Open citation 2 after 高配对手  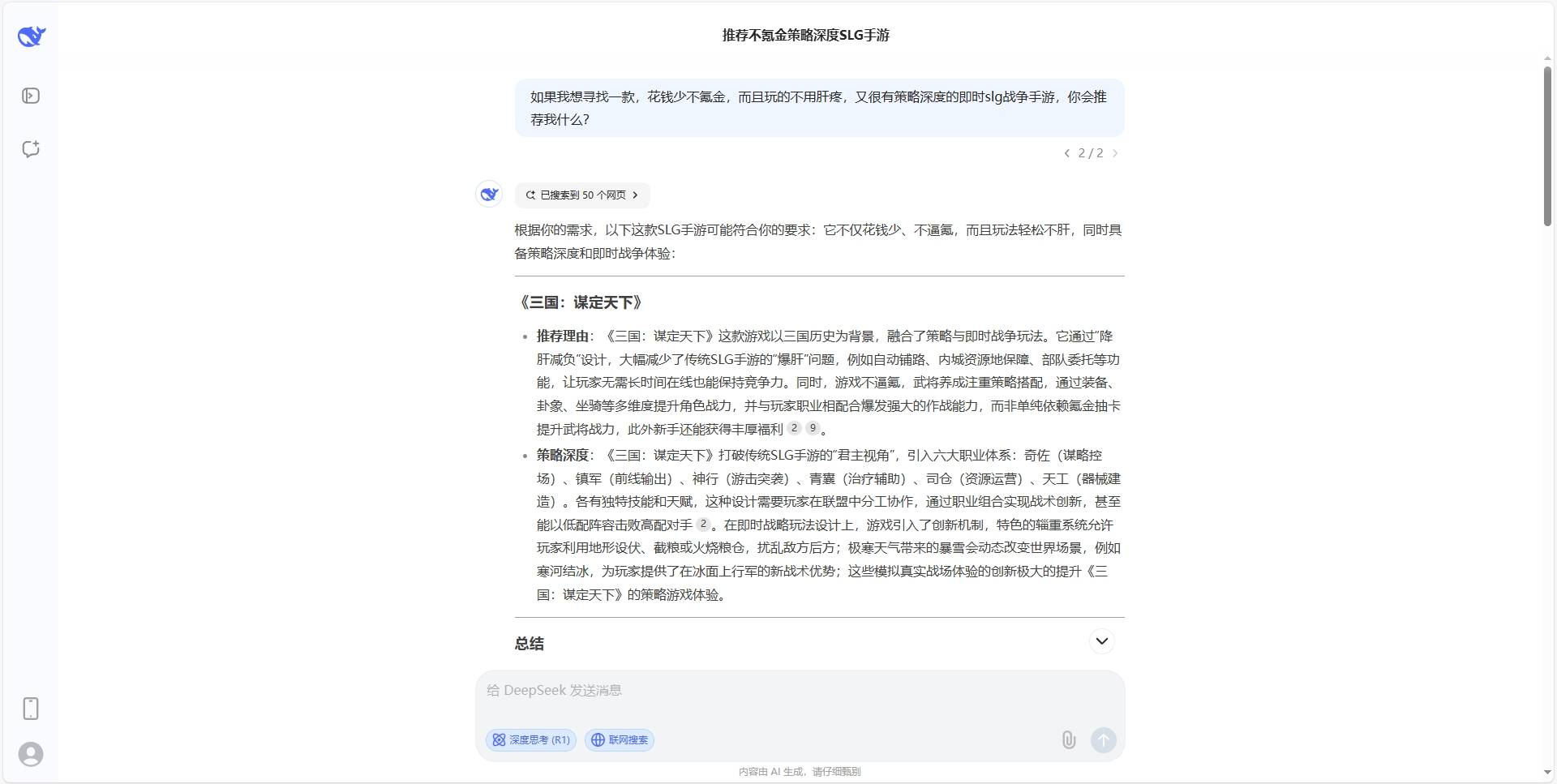tap(703, 524)
